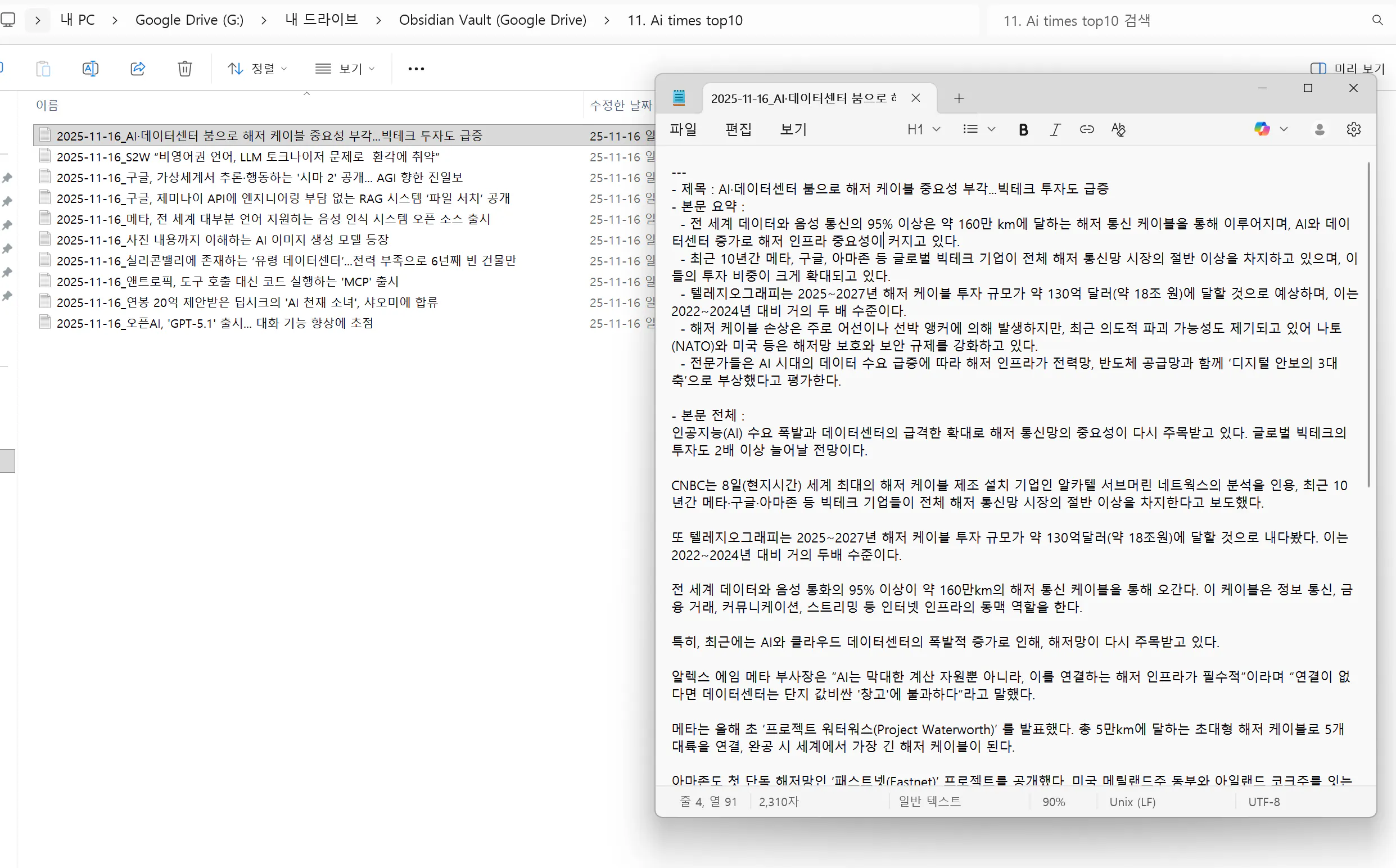Open the H1 heading dropdown in Notepad
The image size is (1396, 868).
pyautogui.click(x=924, y=129)
